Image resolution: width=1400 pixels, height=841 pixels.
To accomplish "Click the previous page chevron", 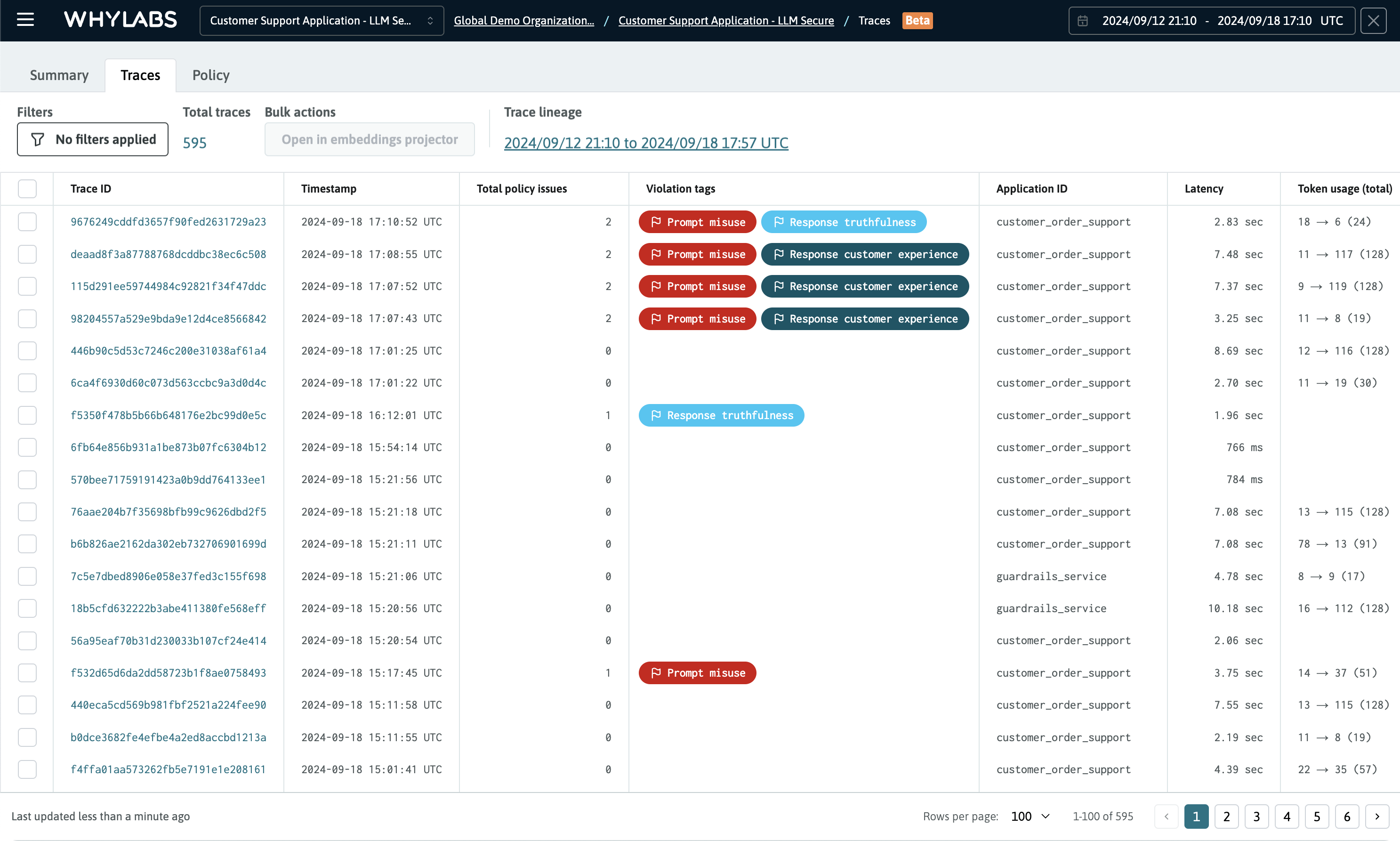I will (1166, 816).
